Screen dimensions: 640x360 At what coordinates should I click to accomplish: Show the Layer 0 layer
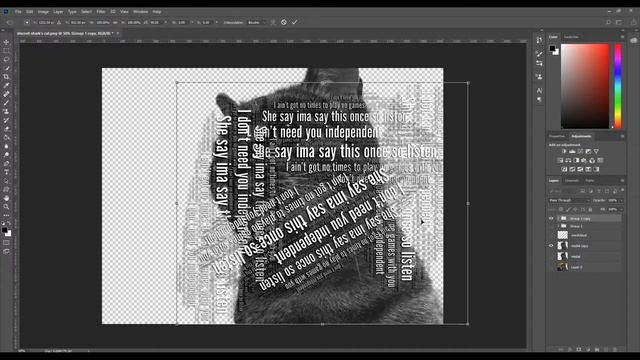coord(551,267)
